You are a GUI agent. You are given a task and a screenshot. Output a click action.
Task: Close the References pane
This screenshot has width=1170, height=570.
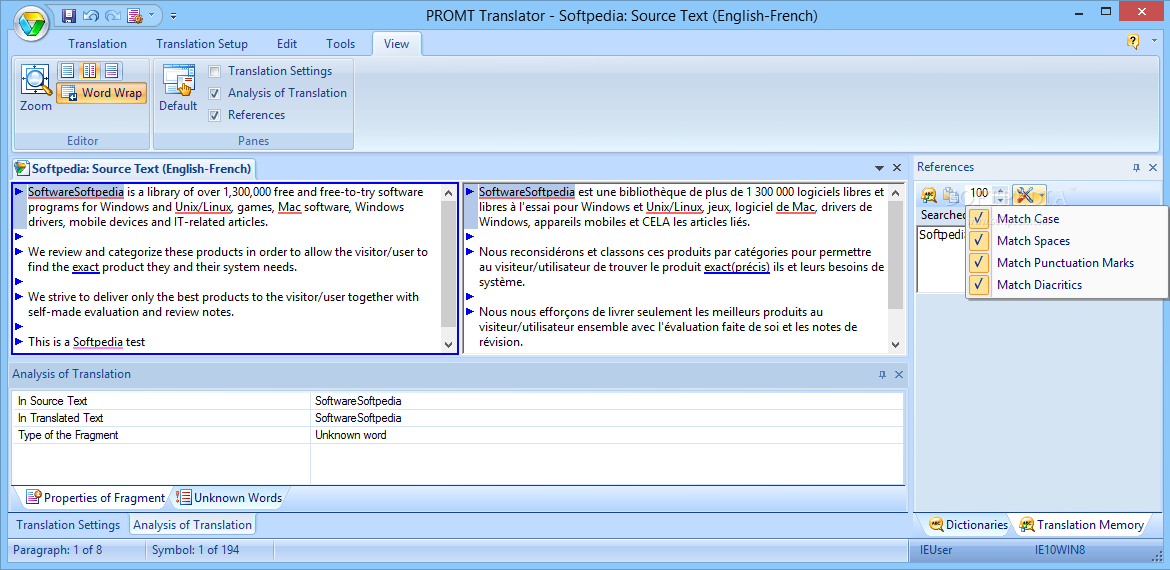[1154, 167]
